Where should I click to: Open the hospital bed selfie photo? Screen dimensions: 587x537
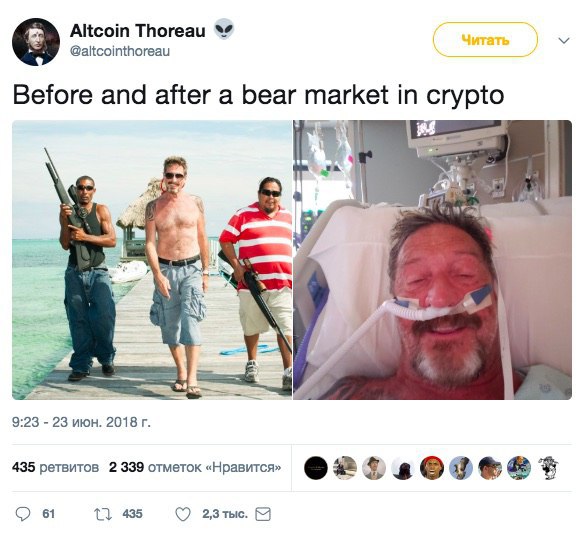[x=432, y=260]
